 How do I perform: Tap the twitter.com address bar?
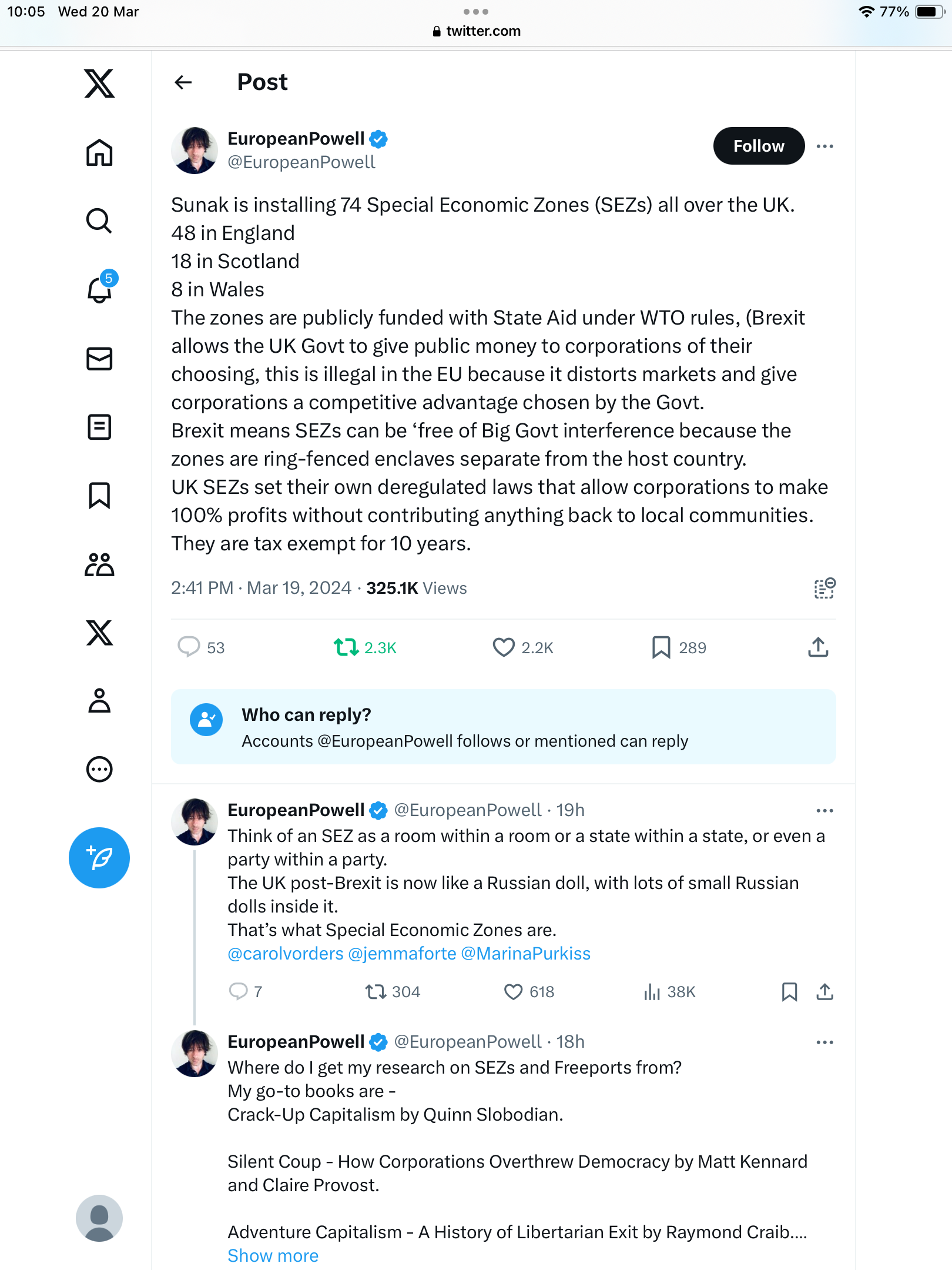pyautogui.click(x=476, y=31)
